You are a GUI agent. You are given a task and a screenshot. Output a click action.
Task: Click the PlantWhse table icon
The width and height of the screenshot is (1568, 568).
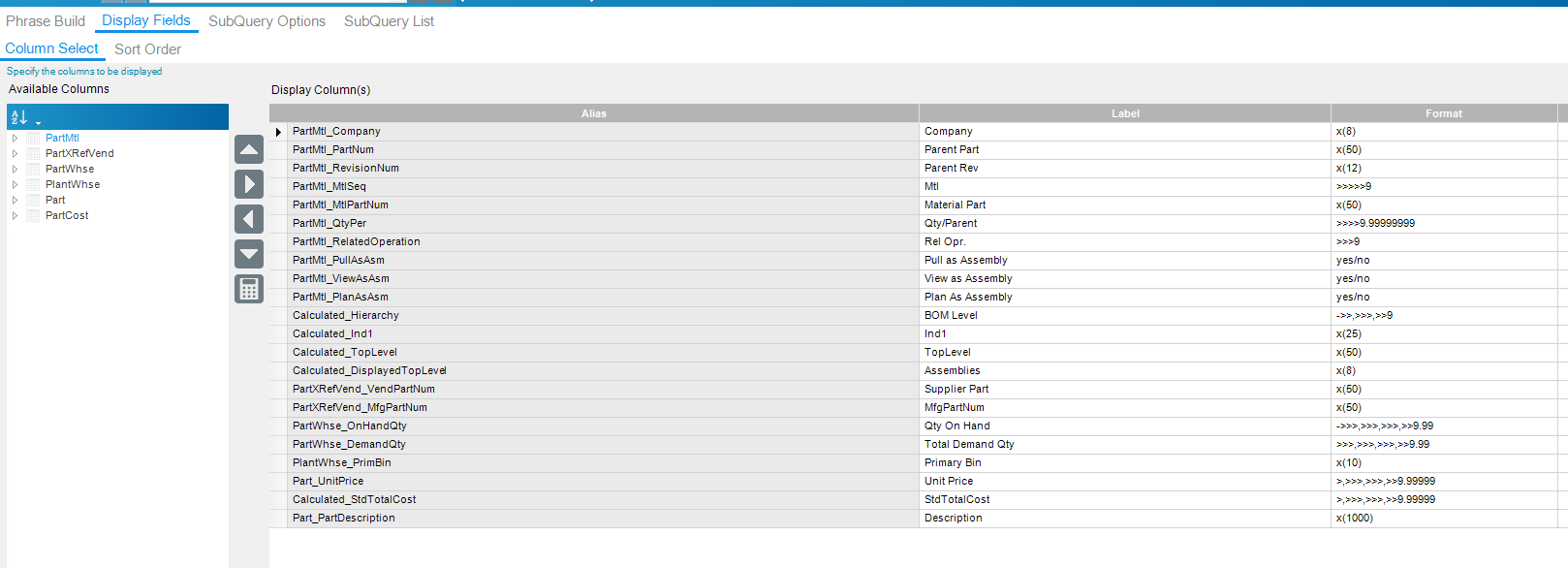pyautogui.click(x=34, y=184)
